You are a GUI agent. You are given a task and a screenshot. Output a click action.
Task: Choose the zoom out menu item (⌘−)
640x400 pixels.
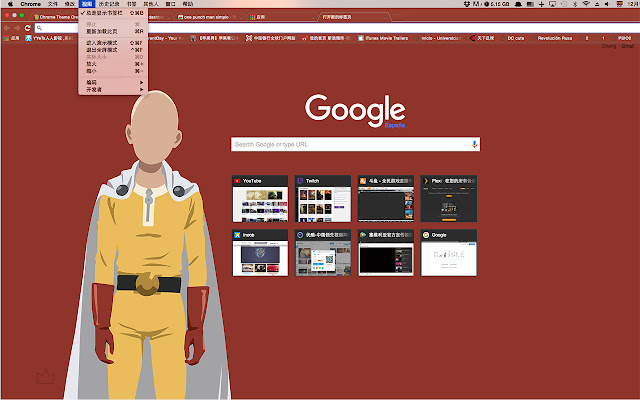click(113, 71)
